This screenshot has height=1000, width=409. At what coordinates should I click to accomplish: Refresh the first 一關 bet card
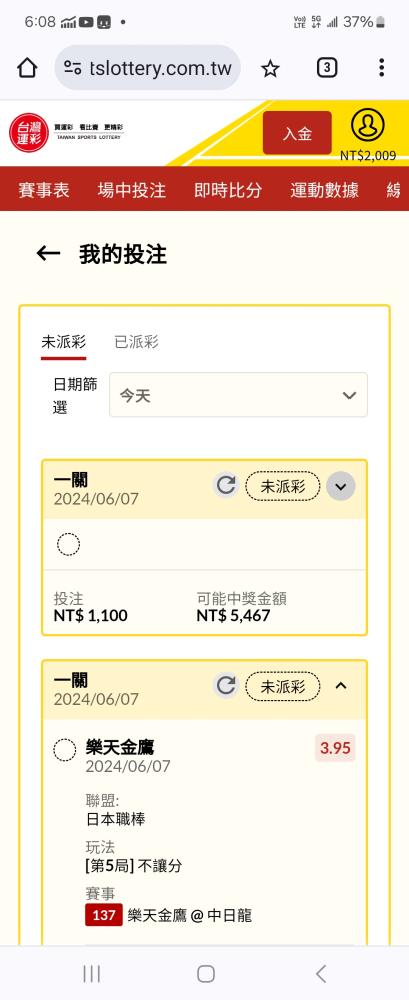225,486
